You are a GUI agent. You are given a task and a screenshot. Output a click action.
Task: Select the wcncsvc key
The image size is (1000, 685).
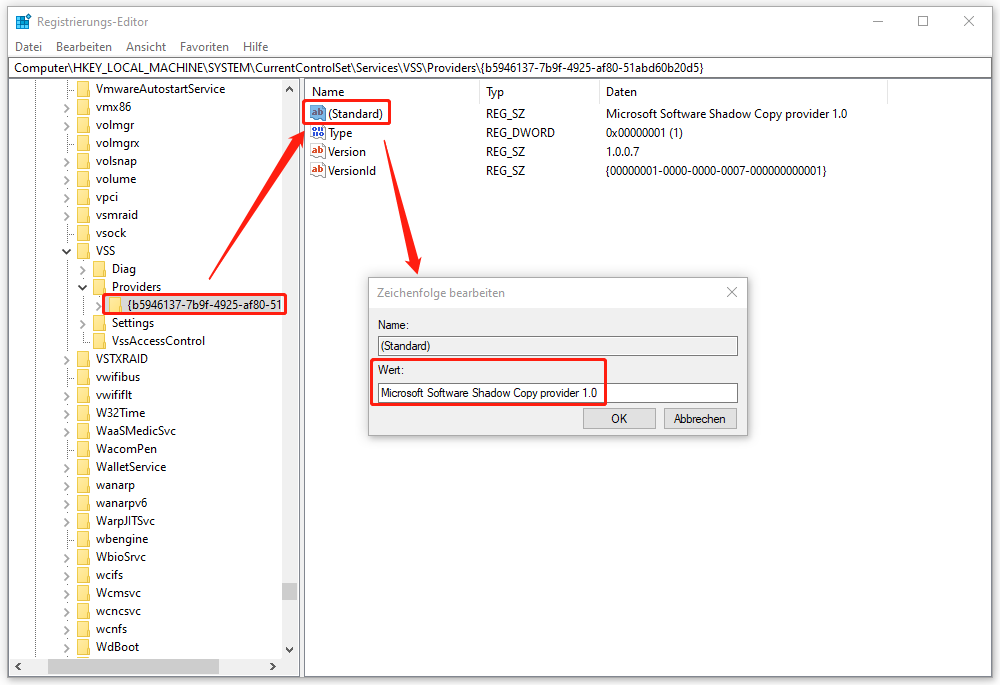click(x=119, y=611)
